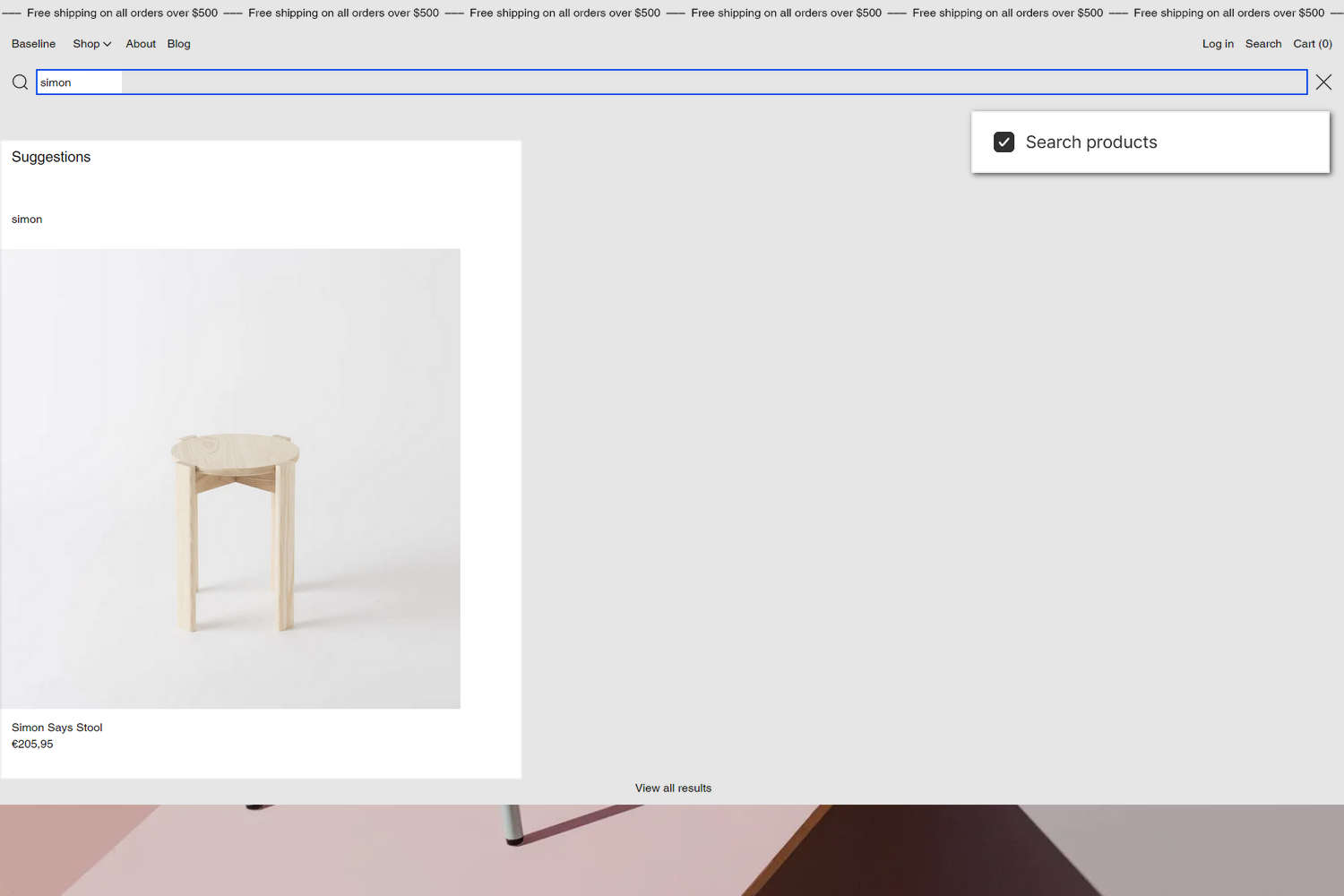Image resolution: width=1344 pixels, height=896 pixels.
Task: Open the Log in page
Action: tap(1217, 44)
